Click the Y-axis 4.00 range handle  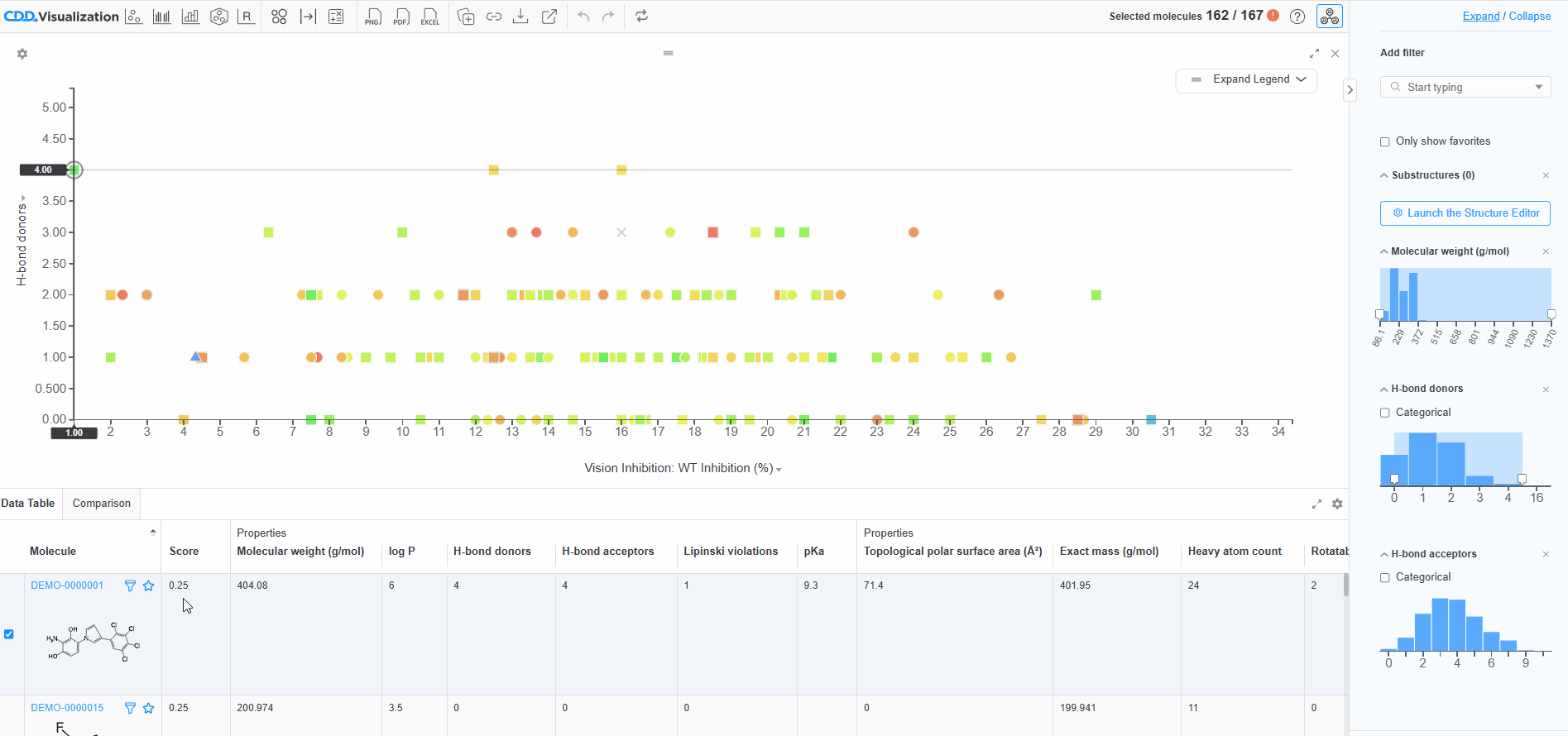(x=43, y=170)
